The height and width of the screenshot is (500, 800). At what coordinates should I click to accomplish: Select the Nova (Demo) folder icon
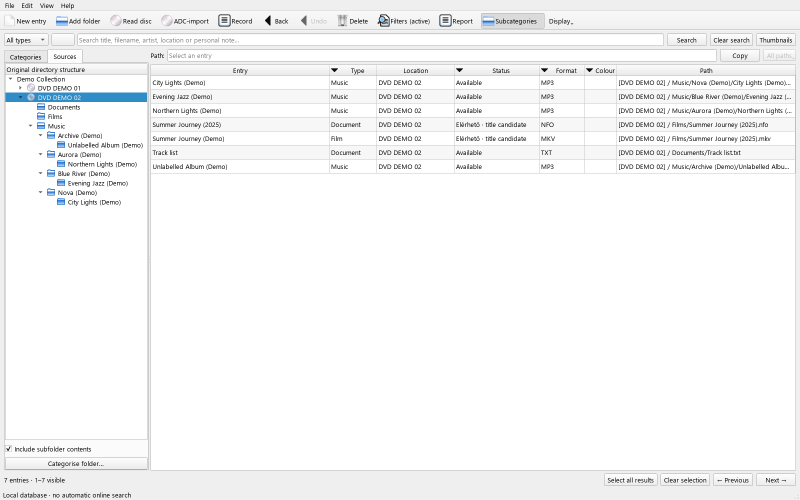point(51,192)
